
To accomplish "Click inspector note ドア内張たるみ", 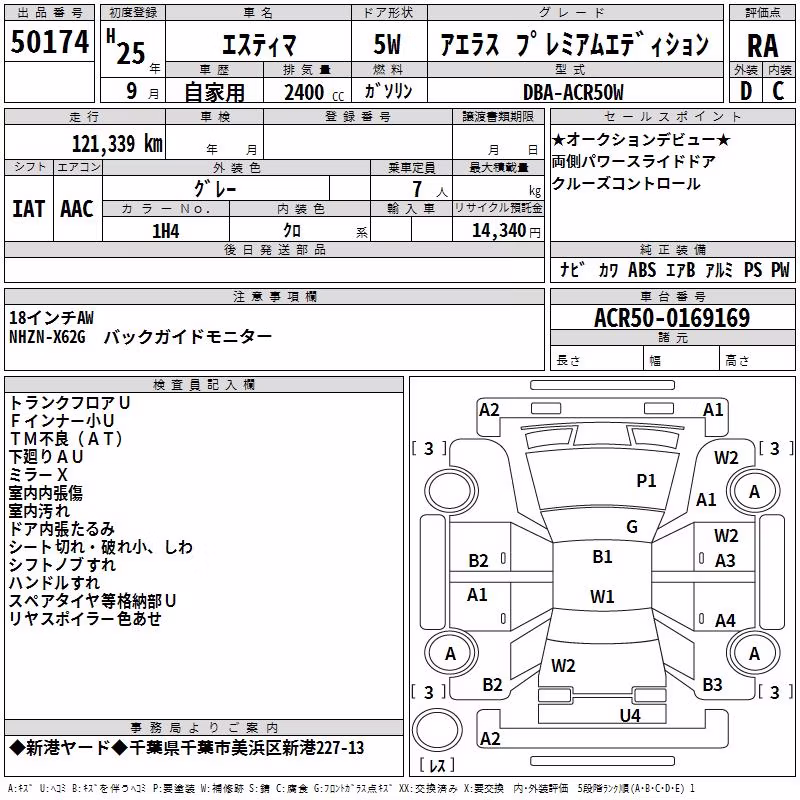I will point(61,529).
